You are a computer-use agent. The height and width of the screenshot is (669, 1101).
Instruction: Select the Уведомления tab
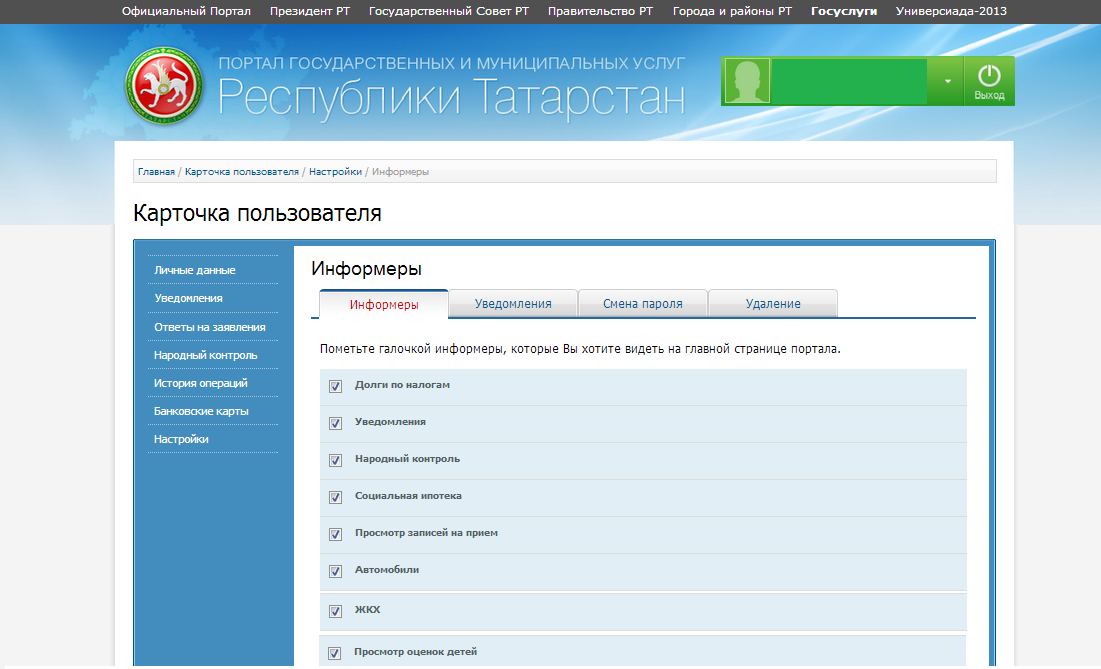(x=513, y=304)
